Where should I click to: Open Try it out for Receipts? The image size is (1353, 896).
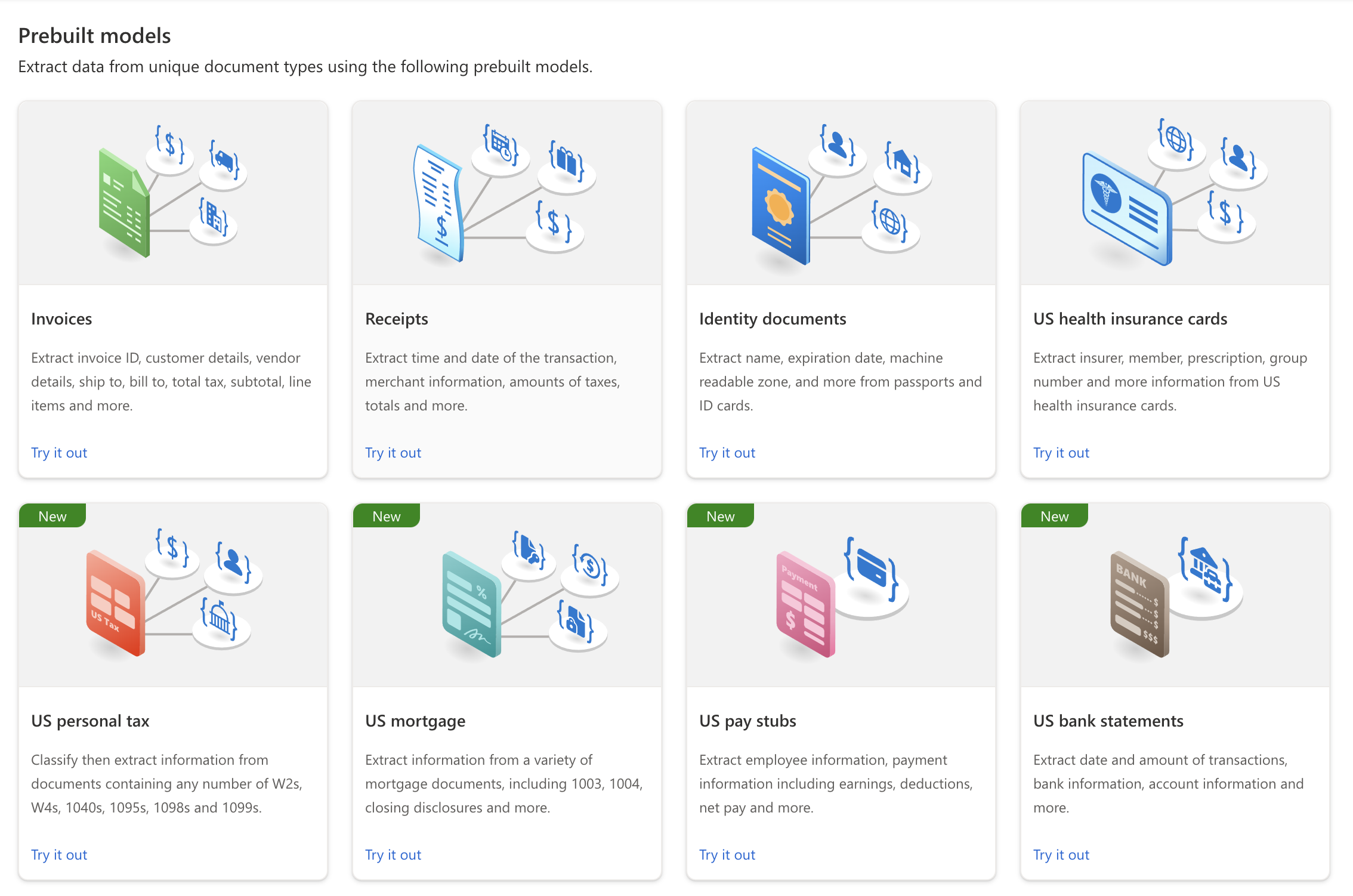point(393,453)
